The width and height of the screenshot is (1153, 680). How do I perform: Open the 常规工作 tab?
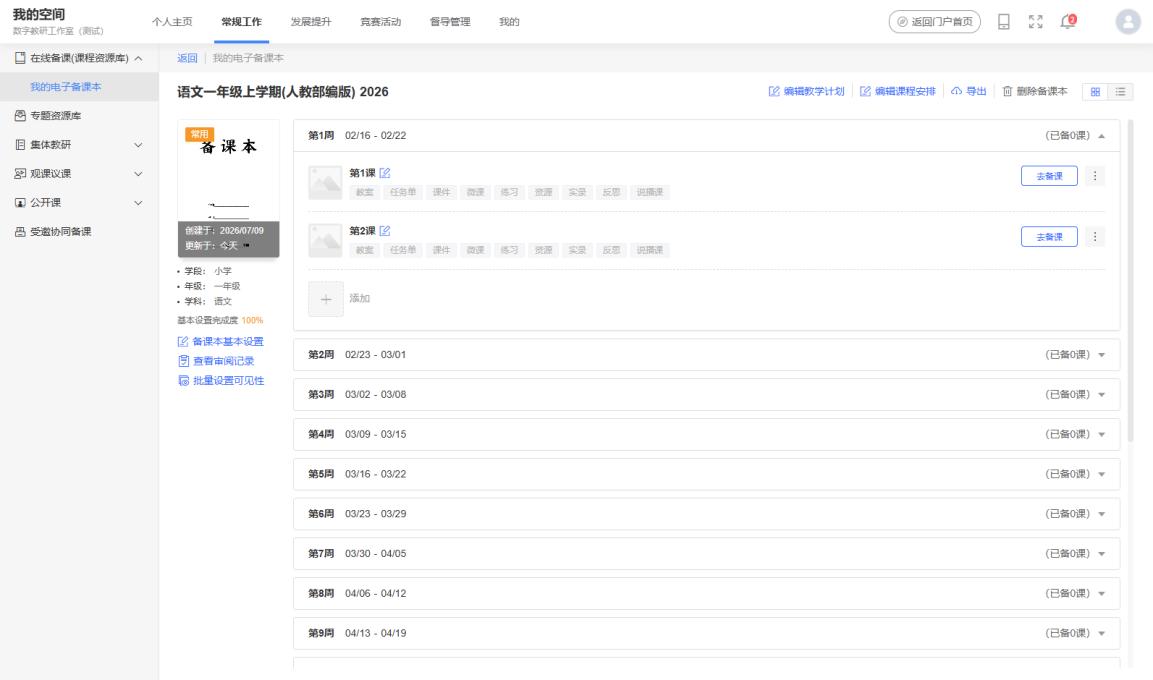[x=241, y=22]
